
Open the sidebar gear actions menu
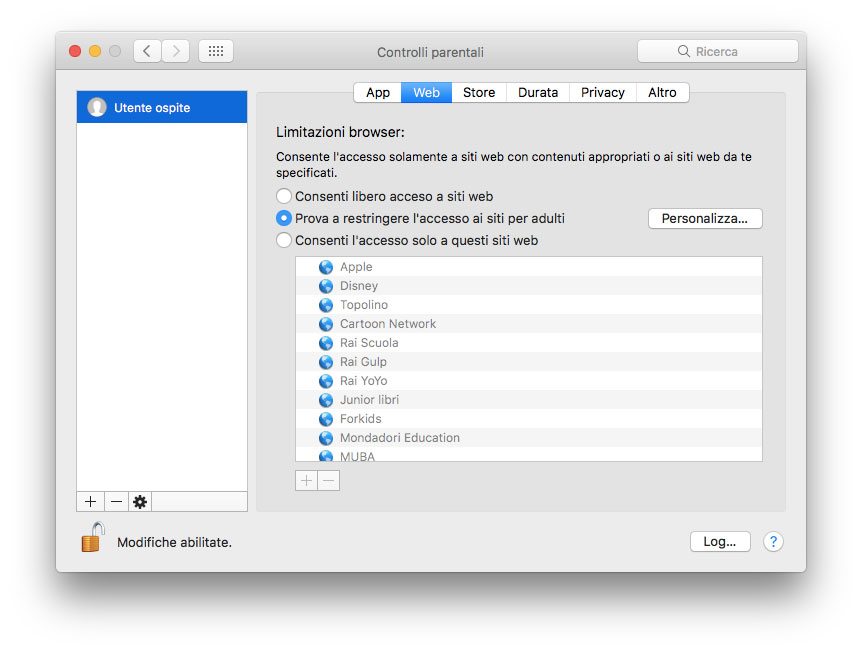point(140,501)
